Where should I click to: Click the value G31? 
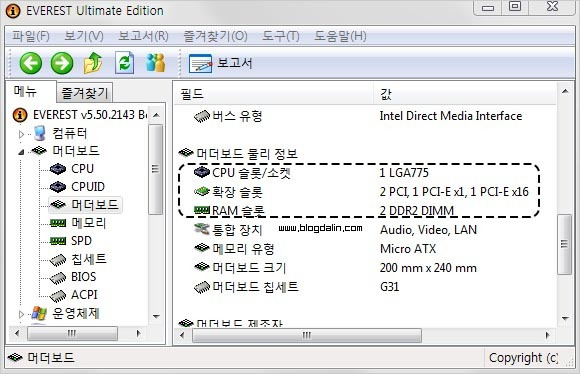coord(390,287)
